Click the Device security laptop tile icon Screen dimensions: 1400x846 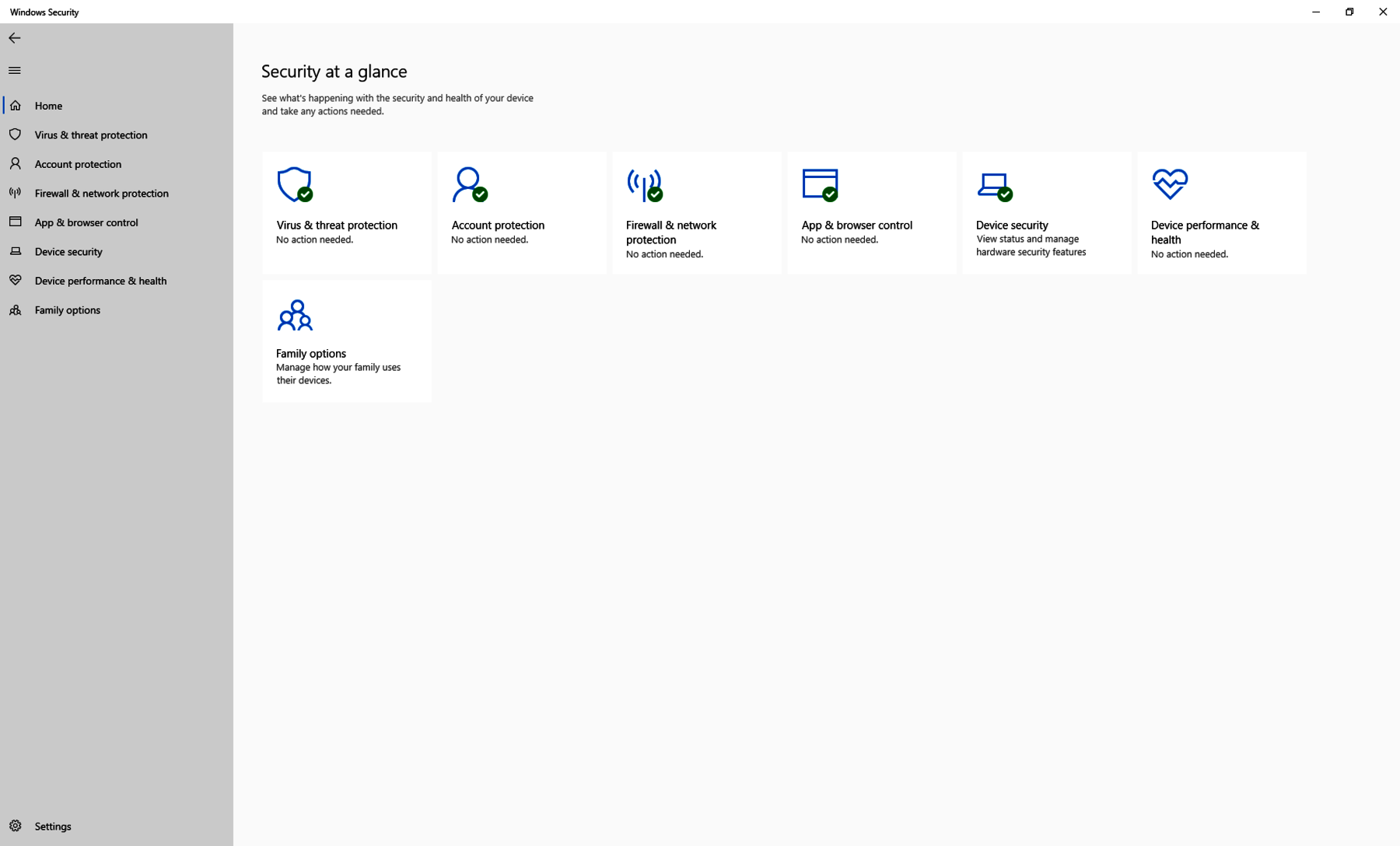(x=995, y=185)
